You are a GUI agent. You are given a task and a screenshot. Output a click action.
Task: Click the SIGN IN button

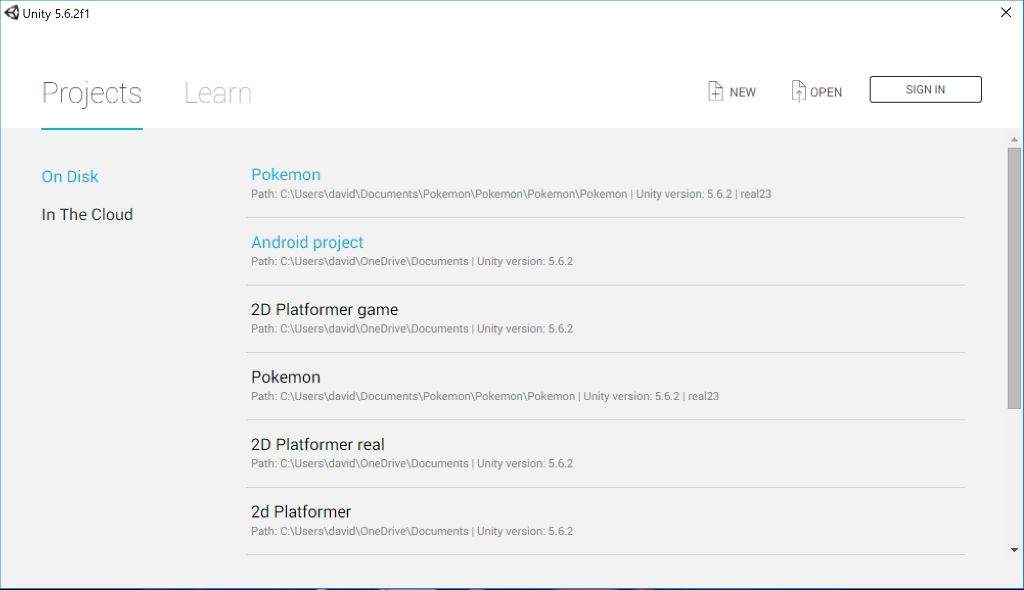925,90
